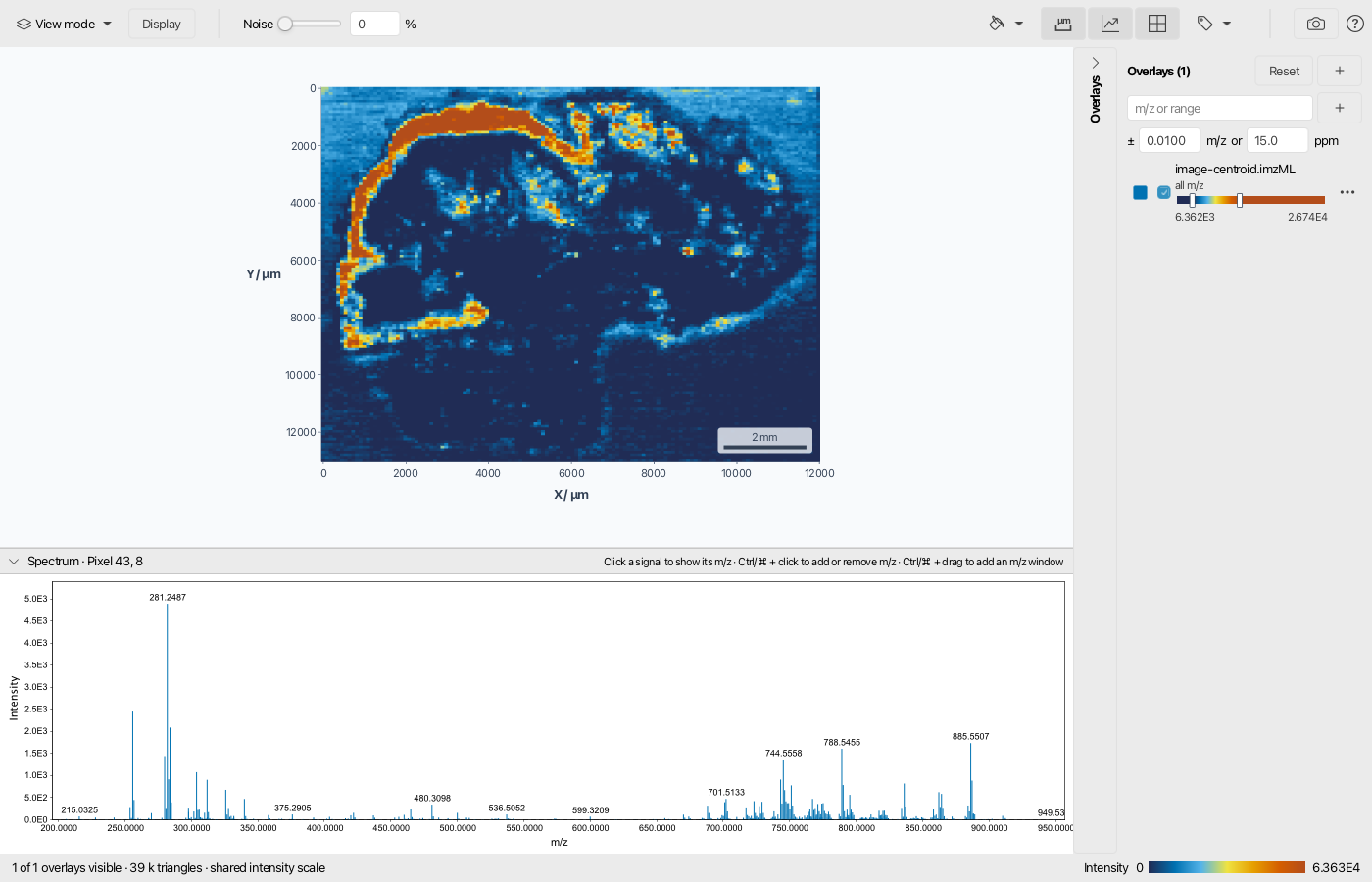Expand the tag dropdown arrow
The image size is (1372, 882).
click(1227, 24)
